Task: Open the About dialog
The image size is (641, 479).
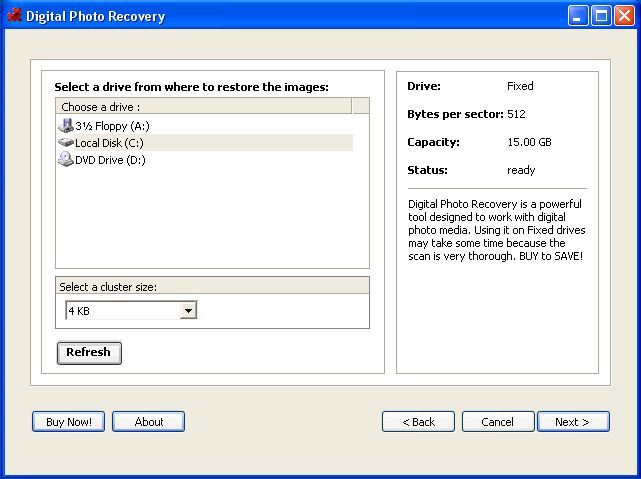Action: [x=148, y=421]
